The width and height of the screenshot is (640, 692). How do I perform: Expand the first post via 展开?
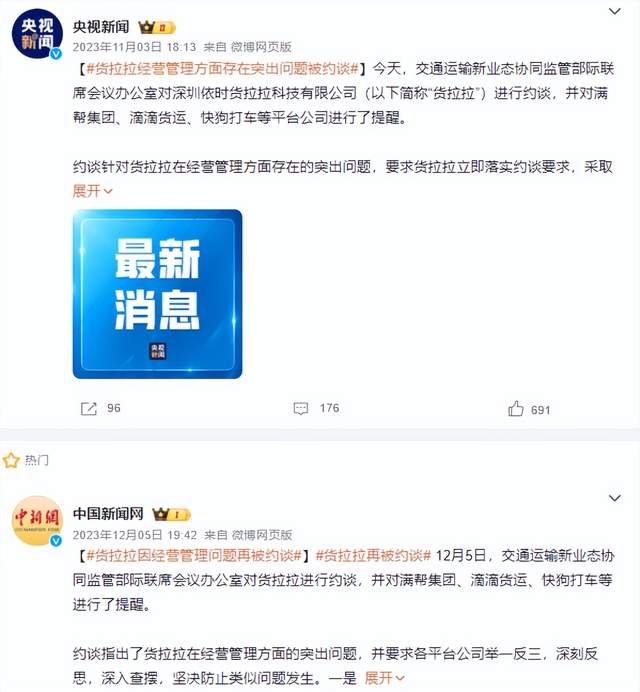(93, 191)
